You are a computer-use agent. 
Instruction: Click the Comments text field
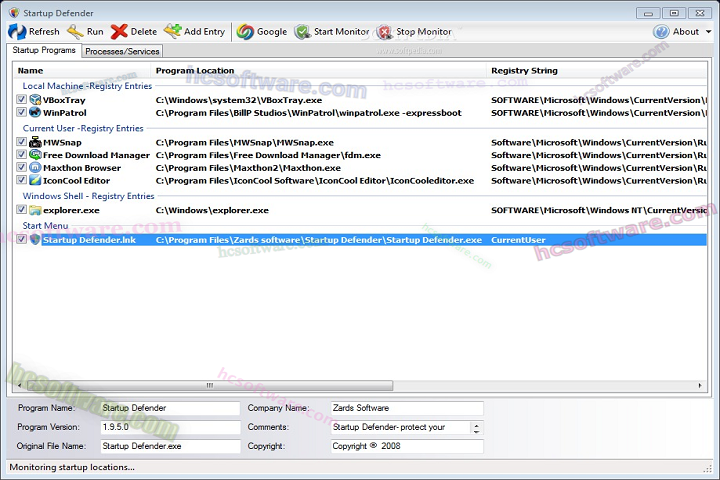click(x=401, y=427)
